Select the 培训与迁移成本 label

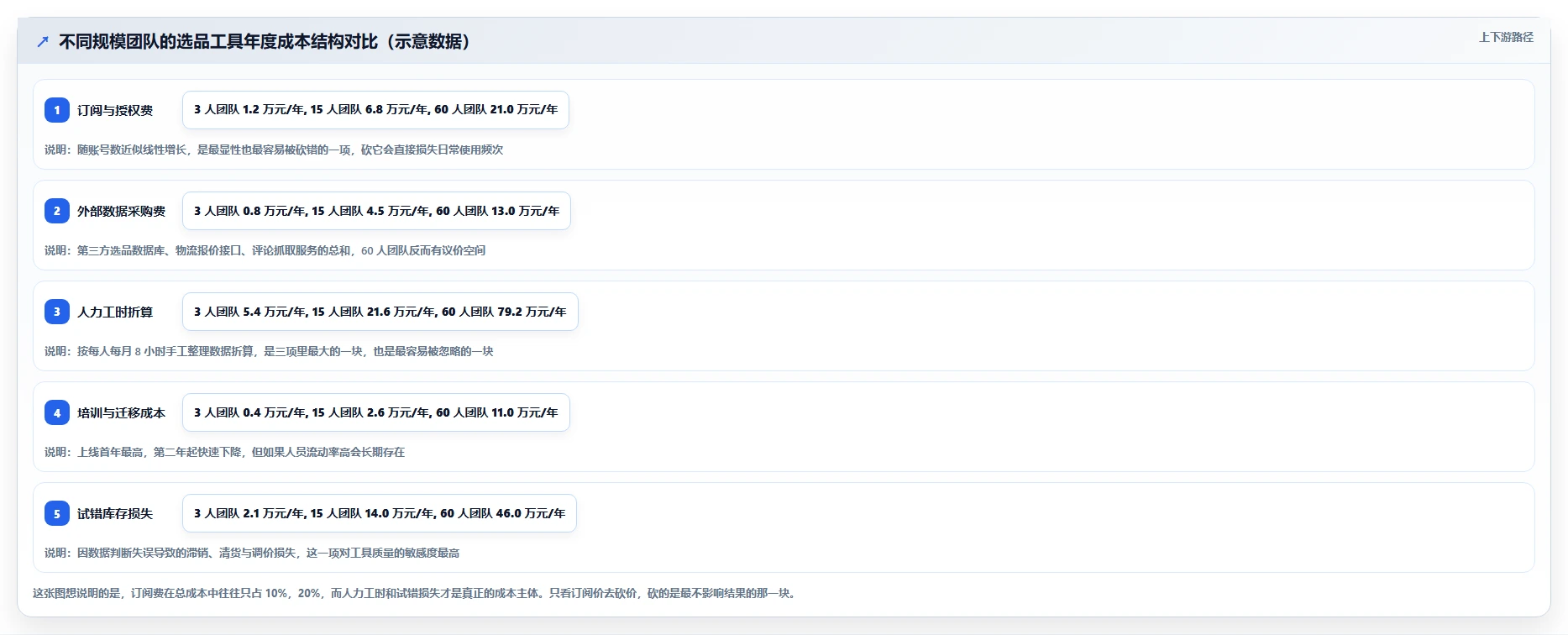(x=122, y=412)
